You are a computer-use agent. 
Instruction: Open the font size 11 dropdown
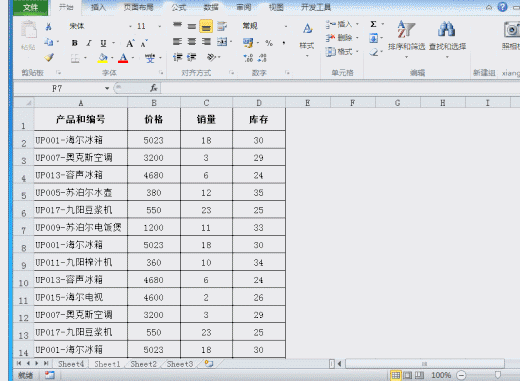pos(159,26)
